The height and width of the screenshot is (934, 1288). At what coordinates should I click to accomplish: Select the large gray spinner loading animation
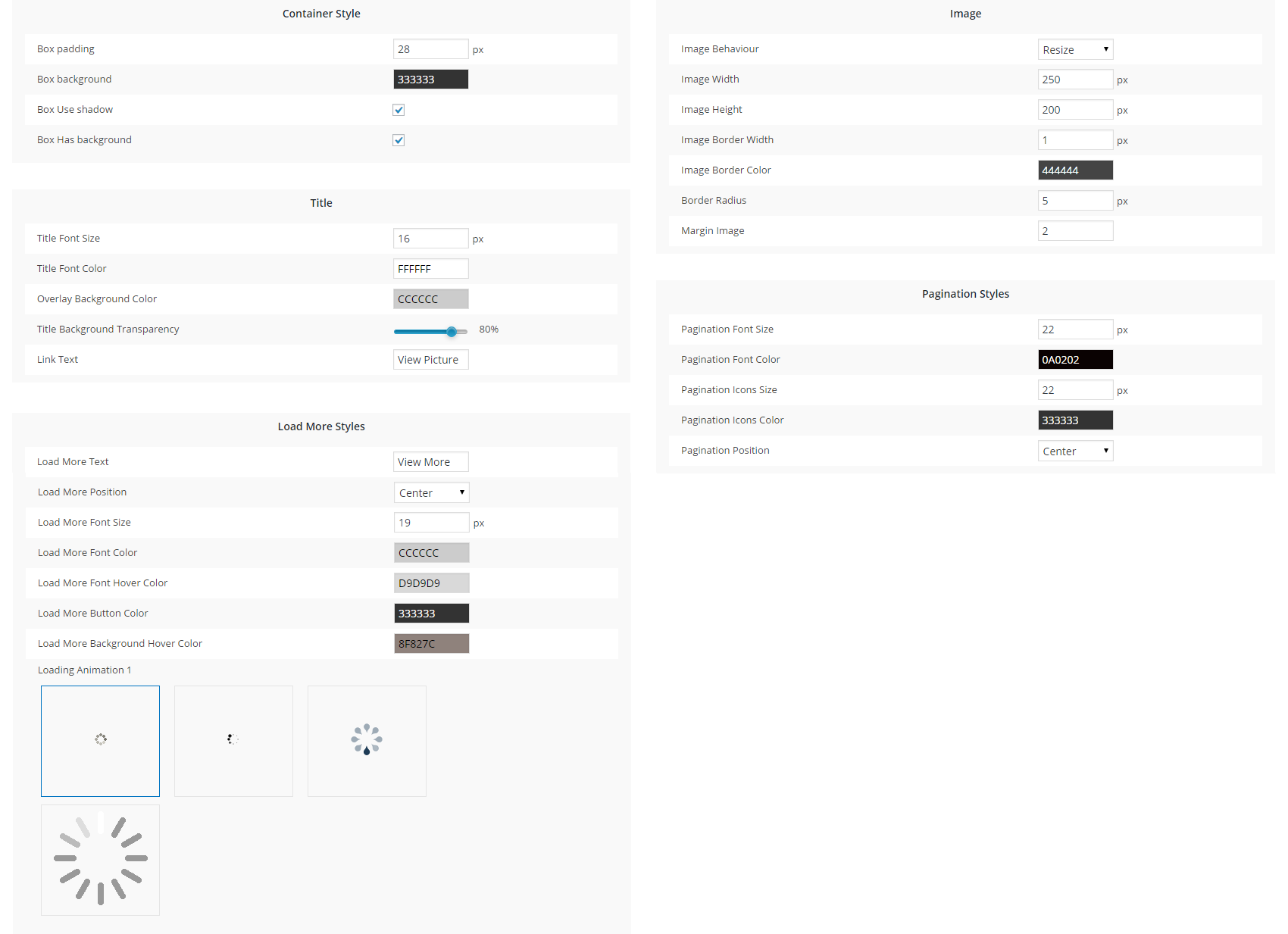click(100, 860)
